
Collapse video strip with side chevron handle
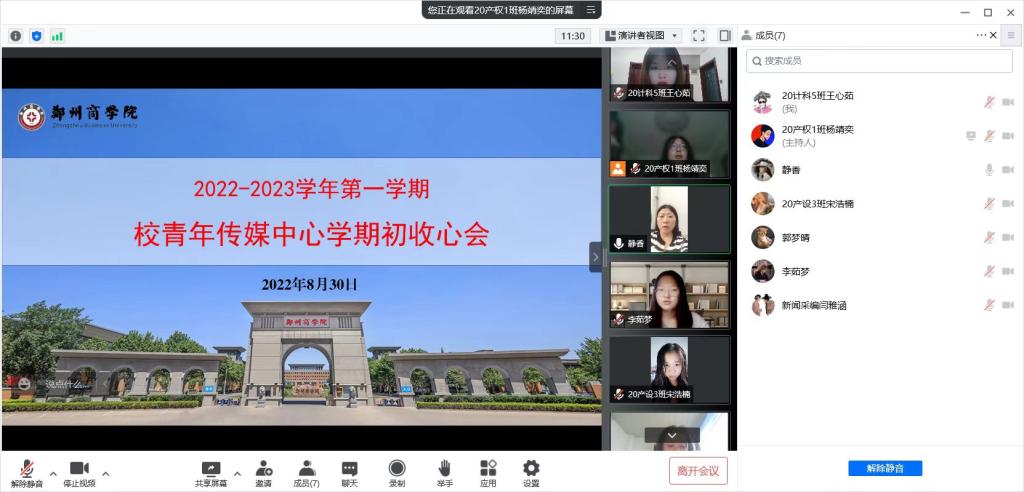(x=596, y=257)
